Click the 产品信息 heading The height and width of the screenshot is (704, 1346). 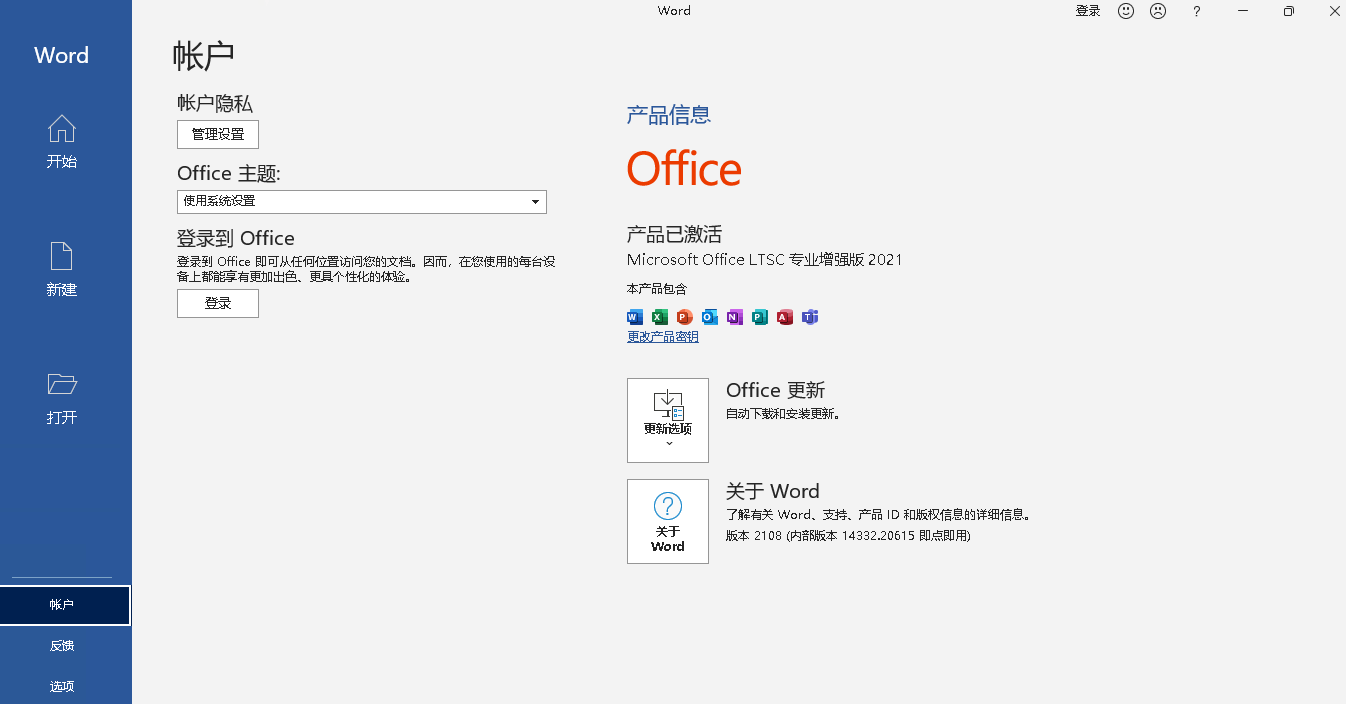pyautogui.click(x=669, y=115)
